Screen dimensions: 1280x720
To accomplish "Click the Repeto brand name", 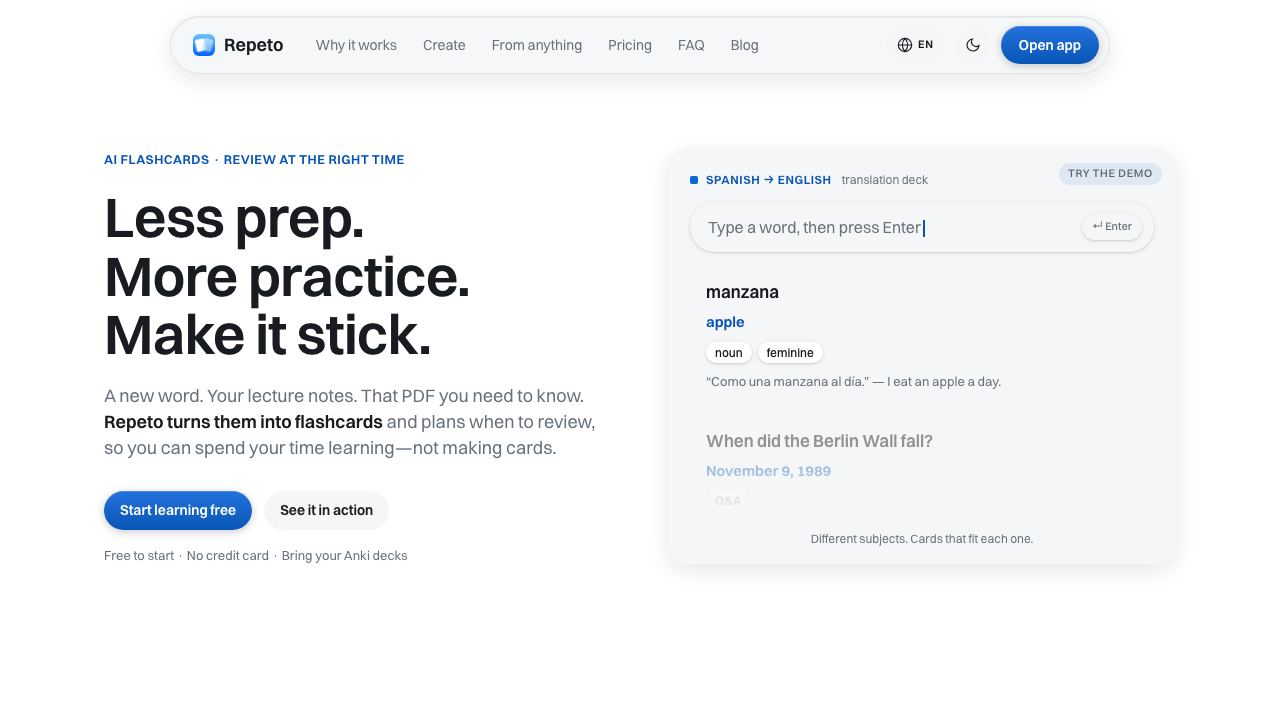I will coord(254,45).
